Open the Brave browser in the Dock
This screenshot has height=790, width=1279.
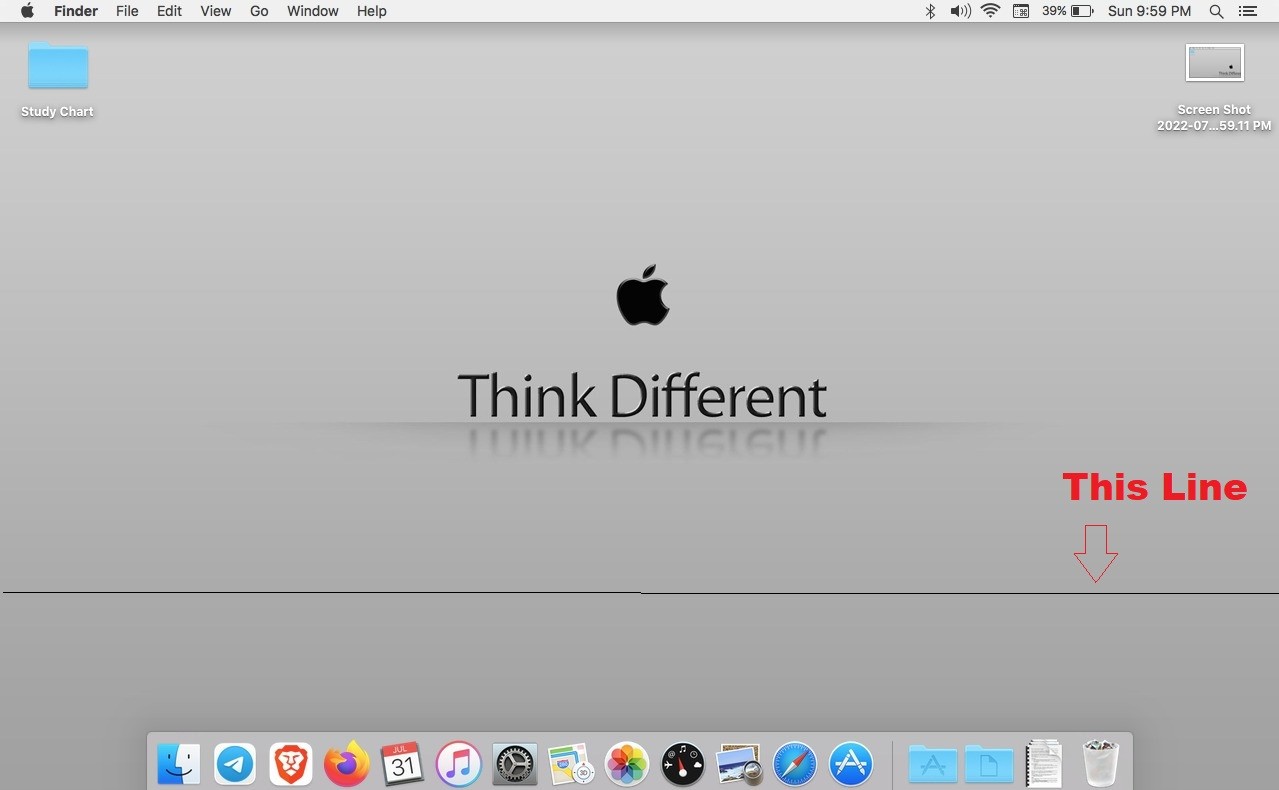tap(291, 765)
